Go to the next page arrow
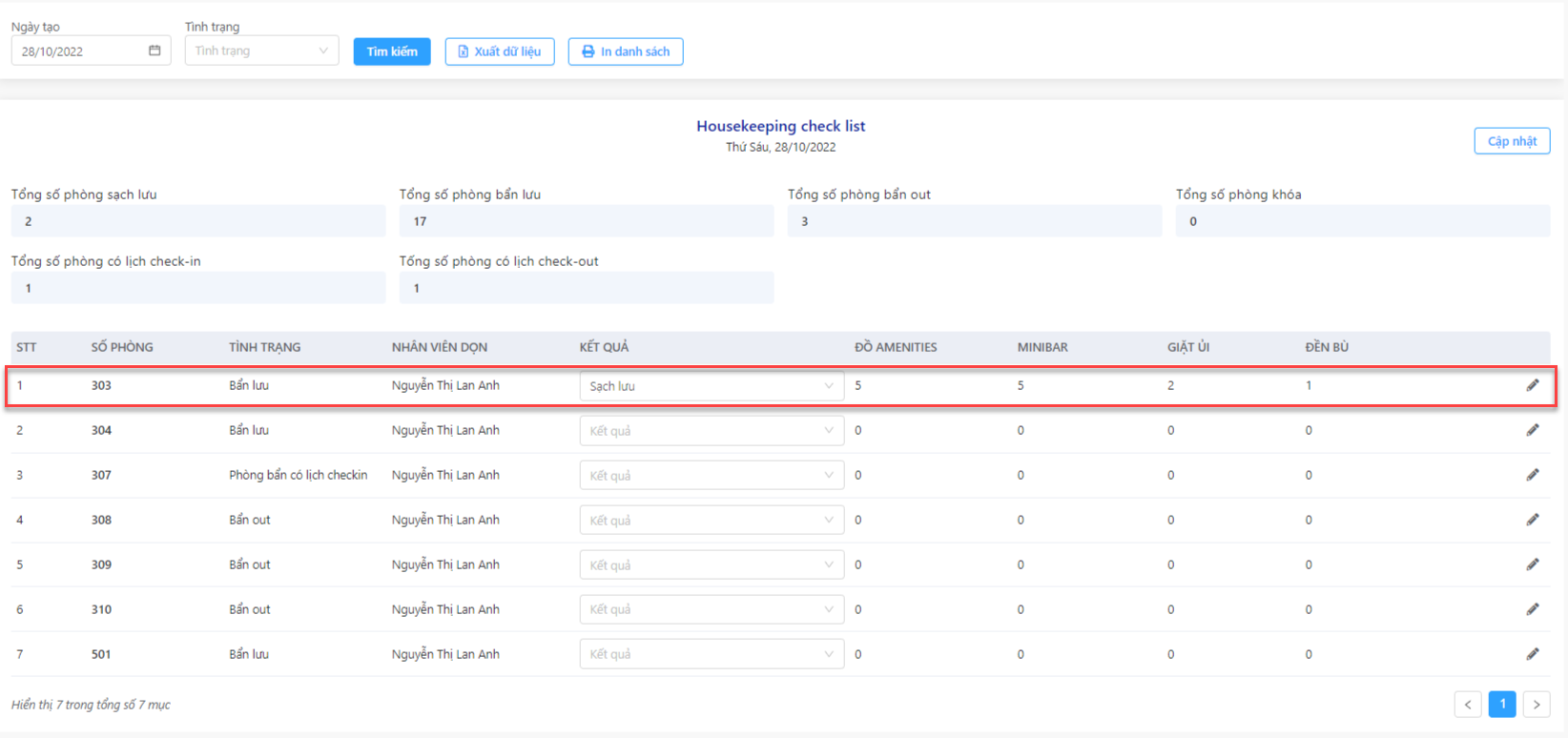Image resolution: width=1568 pixels, height=738 pixels. [1537, 705]
